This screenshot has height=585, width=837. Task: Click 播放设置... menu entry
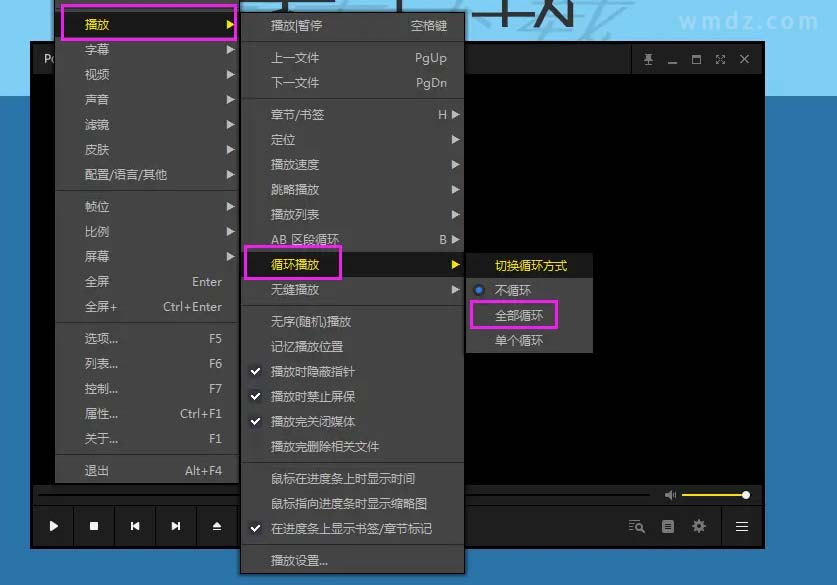click(x=299, y=561)
